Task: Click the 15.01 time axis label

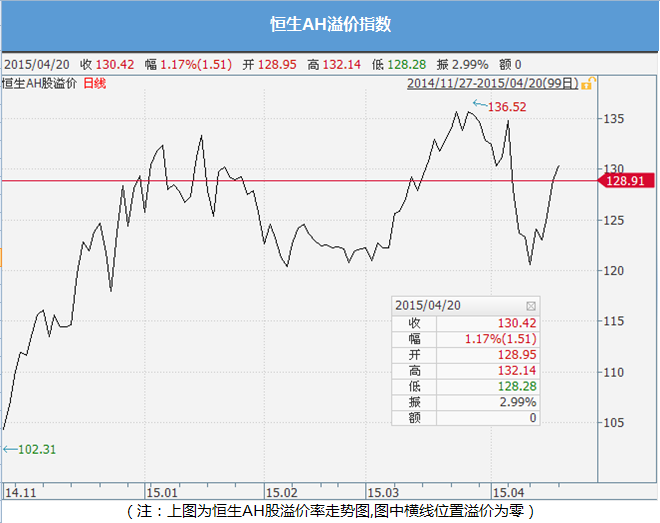Action: 162,492
